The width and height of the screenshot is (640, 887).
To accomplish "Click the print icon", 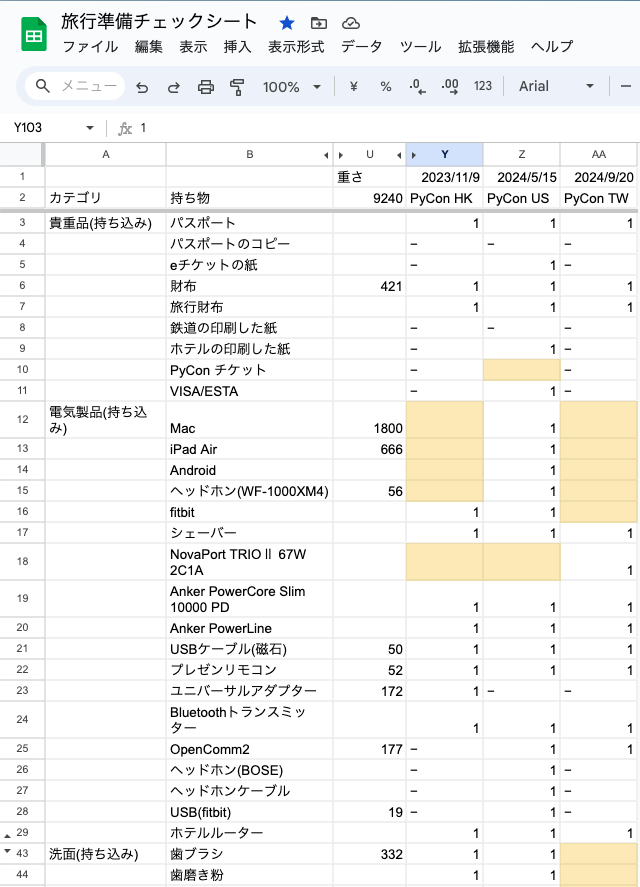I will point(205,87).
